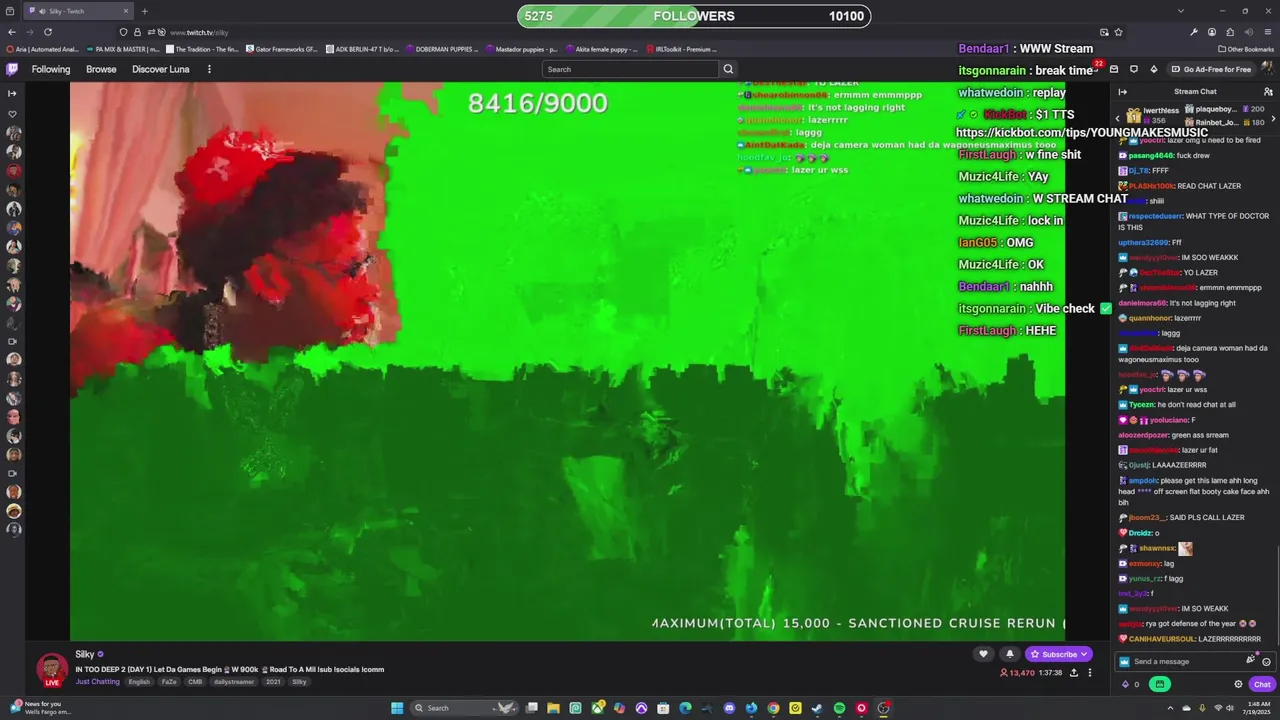Open the Get Bits diamond icon
This screenshot has height=720, width=1280.
(x=1154, y=69)
